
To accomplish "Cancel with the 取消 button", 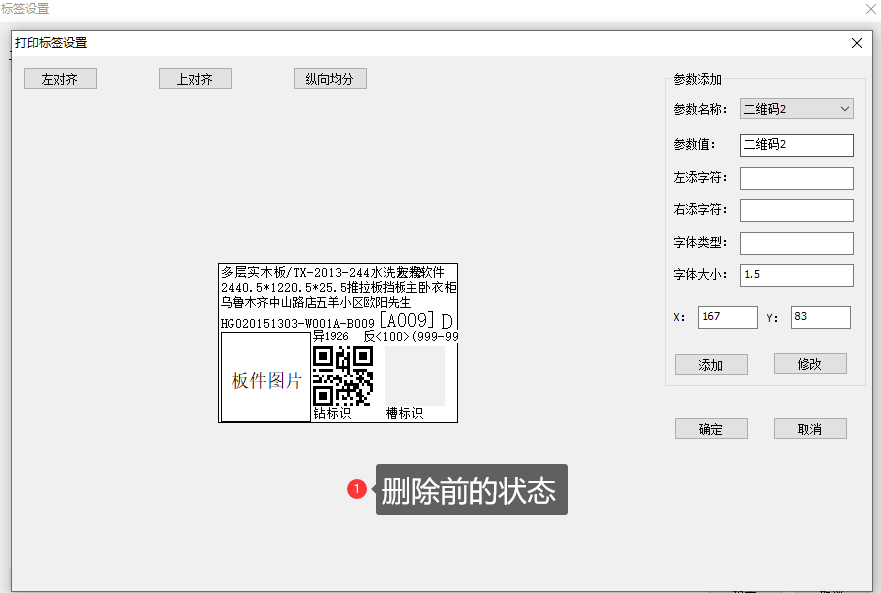I will pos(810,428).
